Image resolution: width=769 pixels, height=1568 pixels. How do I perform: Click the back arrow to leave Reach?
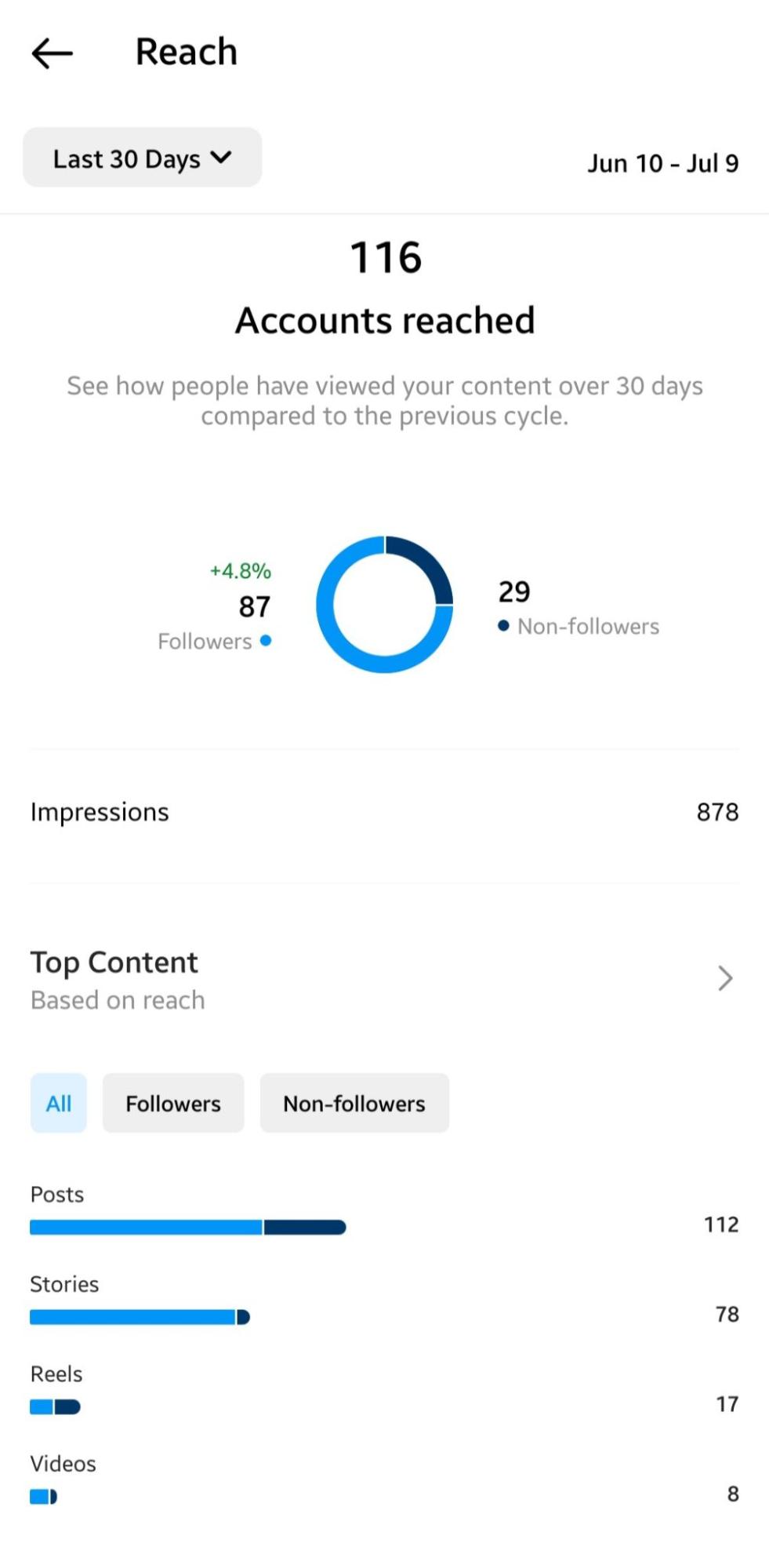tap(51, 53)
